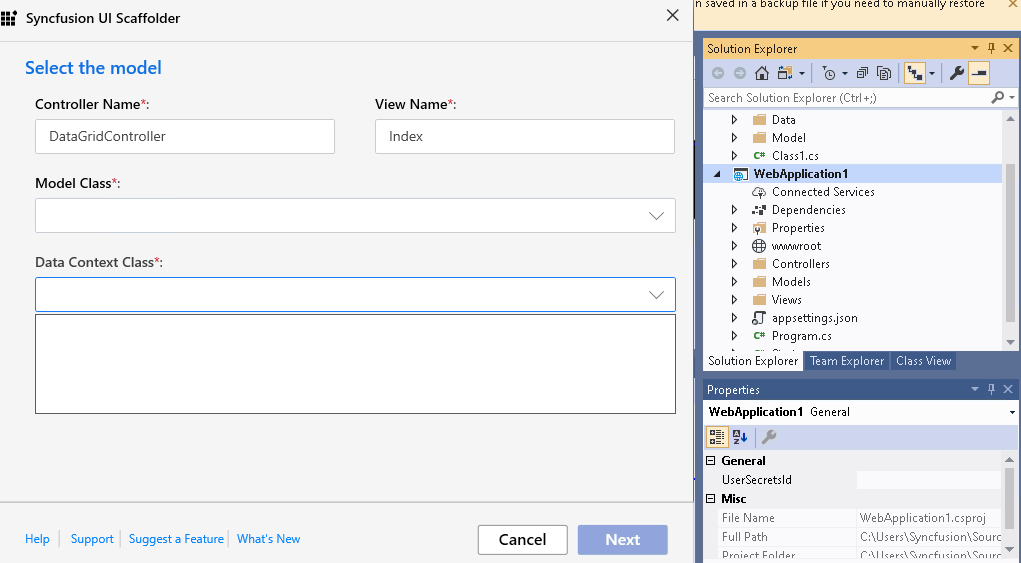The height and width of the screenshot is (563, 1021).
Task: Switch to the Team Explorer tab
Action: click(846, 361)
